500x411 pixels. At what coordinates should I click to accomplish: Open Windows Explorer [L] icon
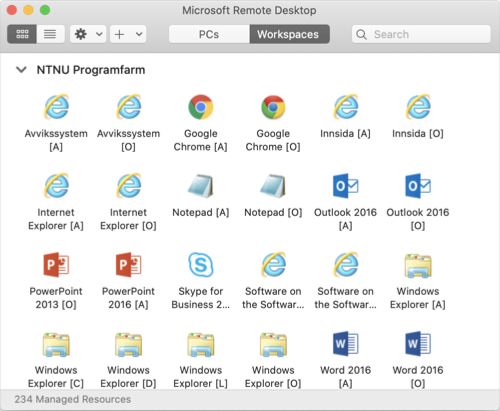tap(201, 344)
